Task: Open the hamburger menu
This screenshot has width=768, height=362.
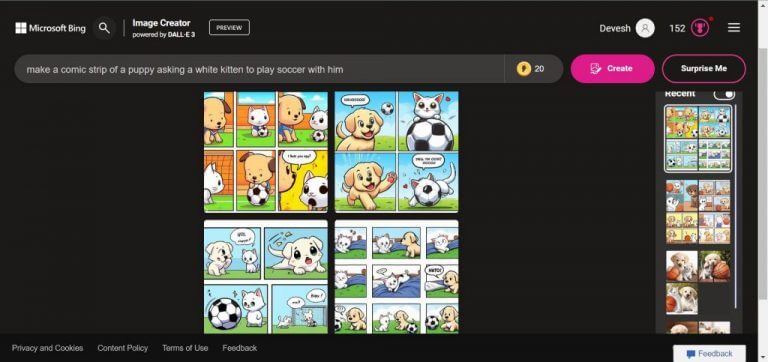Action: click(x=734, y=28)
